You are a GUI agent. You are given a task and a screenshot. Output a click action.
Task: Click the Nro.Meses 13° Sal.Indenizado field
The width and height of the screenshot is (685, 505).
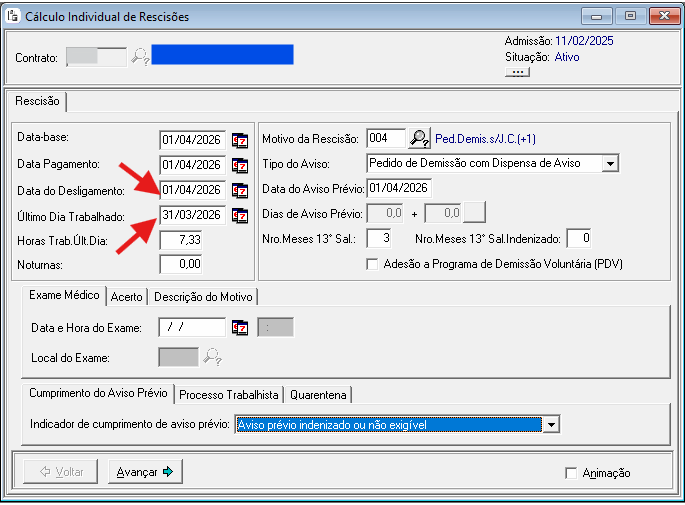click(580, 238)
